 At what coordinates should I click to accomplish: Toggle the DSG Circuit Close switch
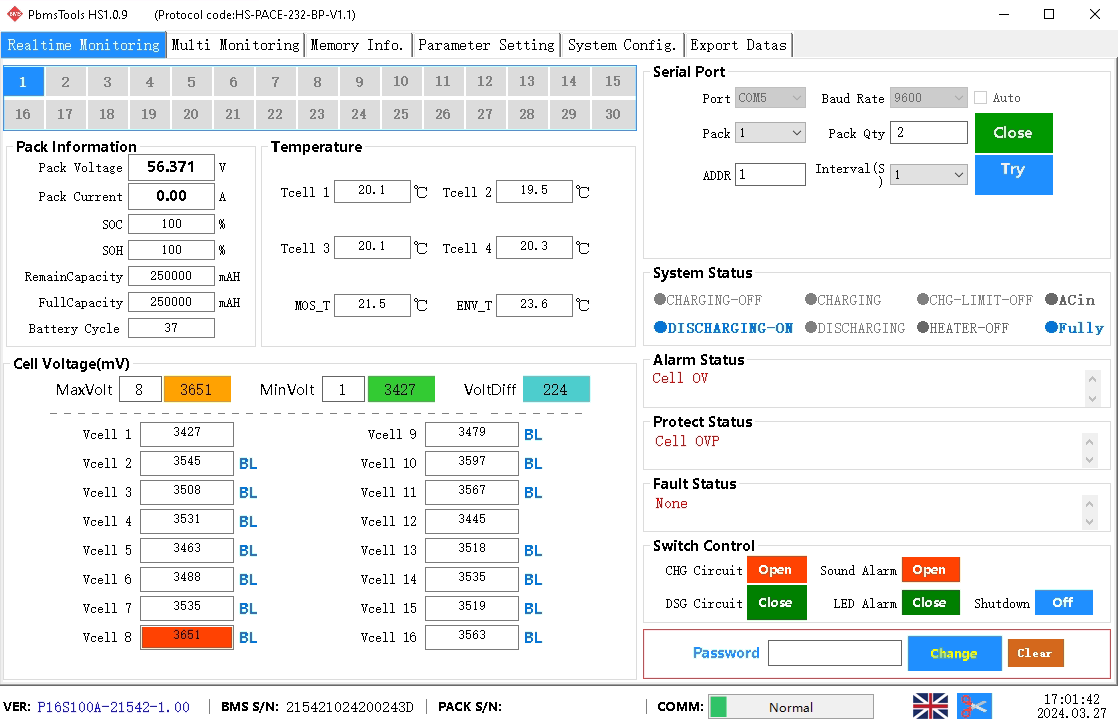pos(775,603)
